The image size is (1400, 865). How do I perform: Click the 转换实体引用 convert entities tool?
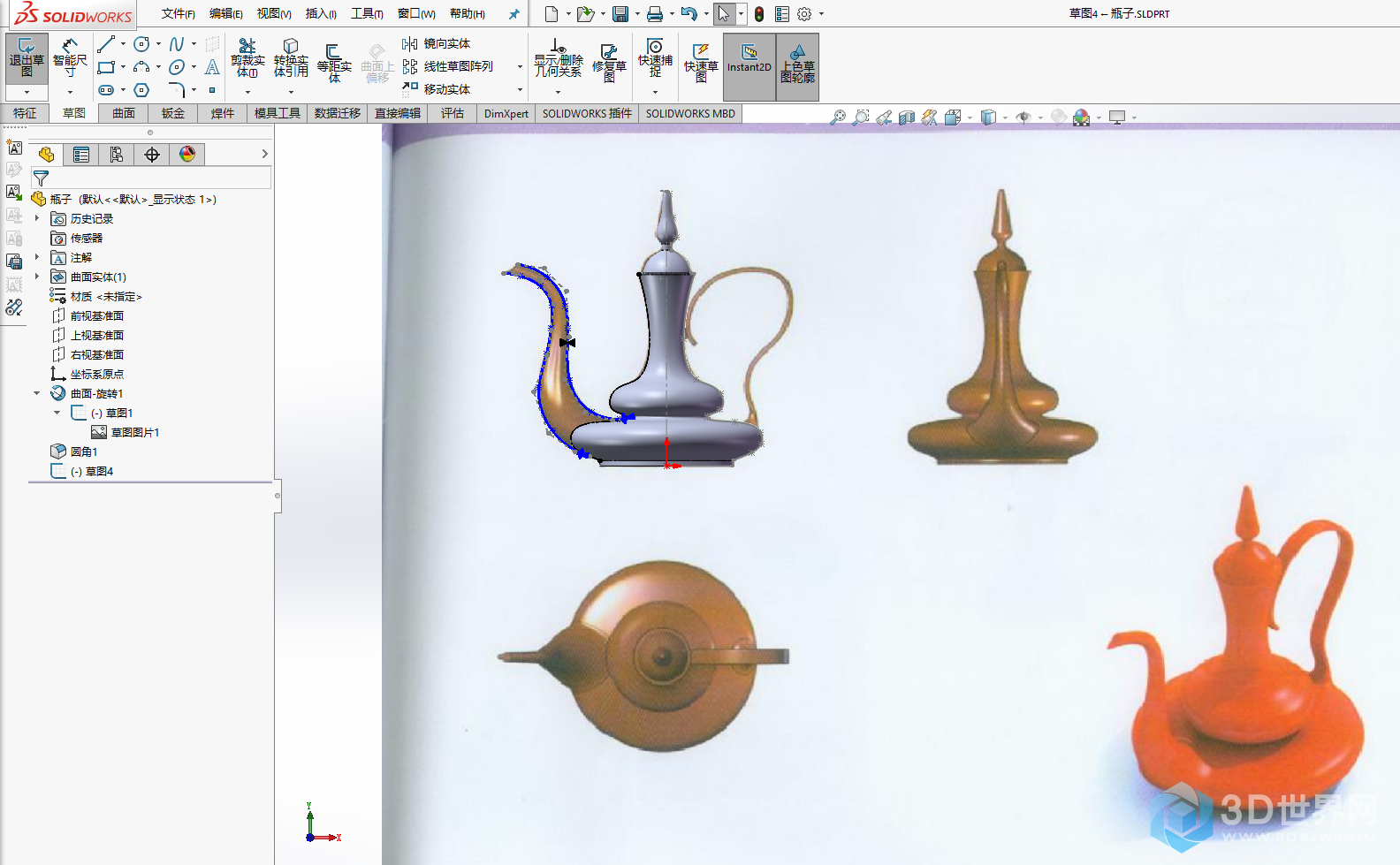(291, 58)
